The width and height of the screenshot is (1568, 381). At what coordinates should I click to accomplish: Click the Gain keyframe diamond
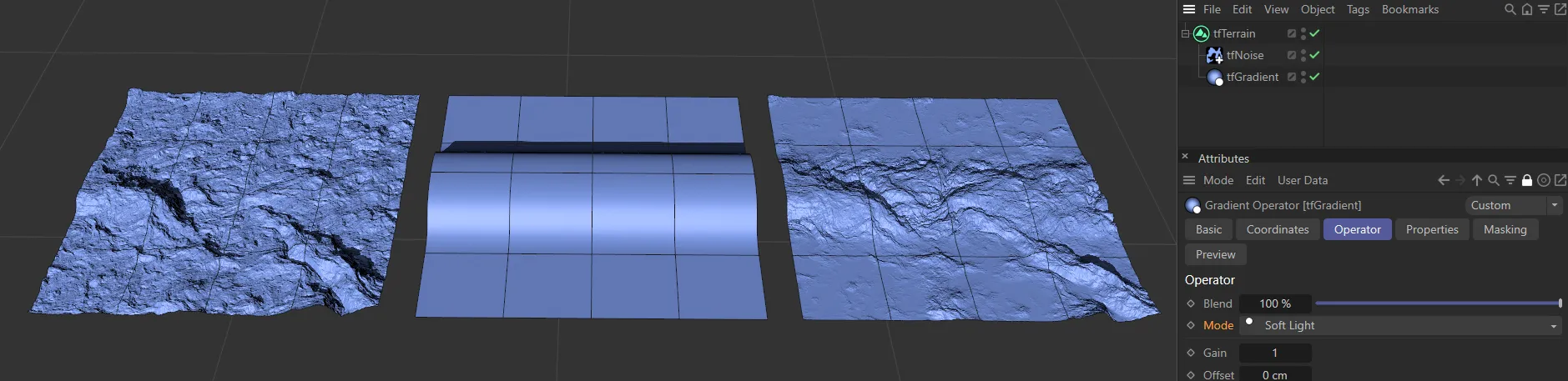click(1191, 353)
